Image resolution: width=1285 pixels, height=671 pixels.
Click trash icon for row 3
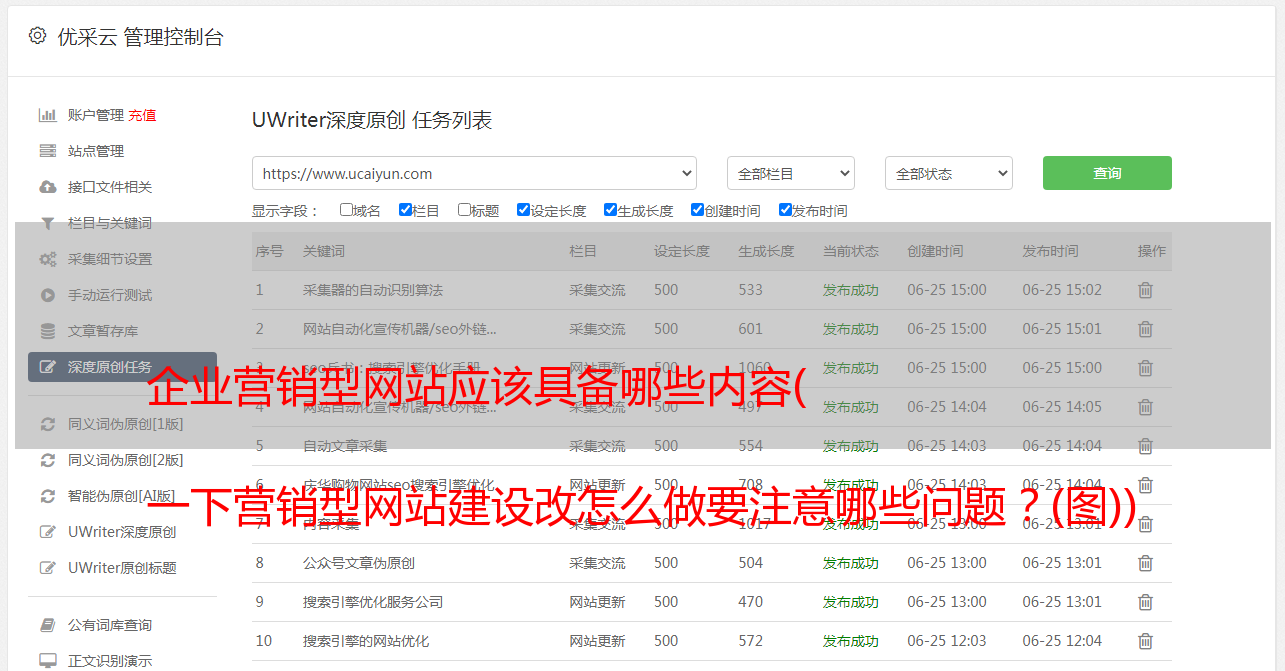pyautogui.click(x=1146, y=368)
